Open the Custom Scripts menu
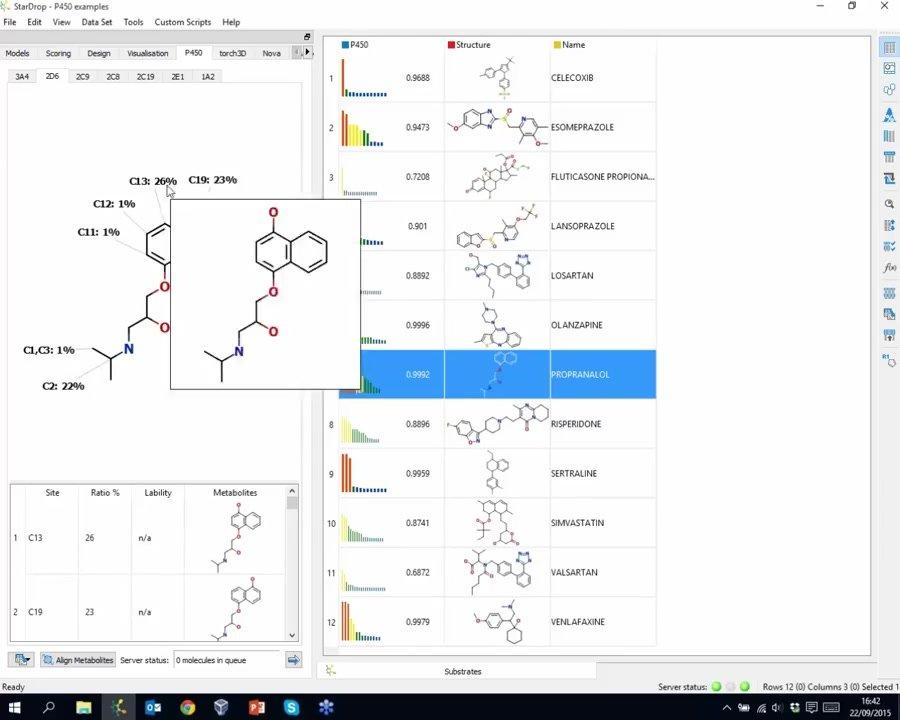The height and width of the screenshot is (720, 900). pos(183,22)
